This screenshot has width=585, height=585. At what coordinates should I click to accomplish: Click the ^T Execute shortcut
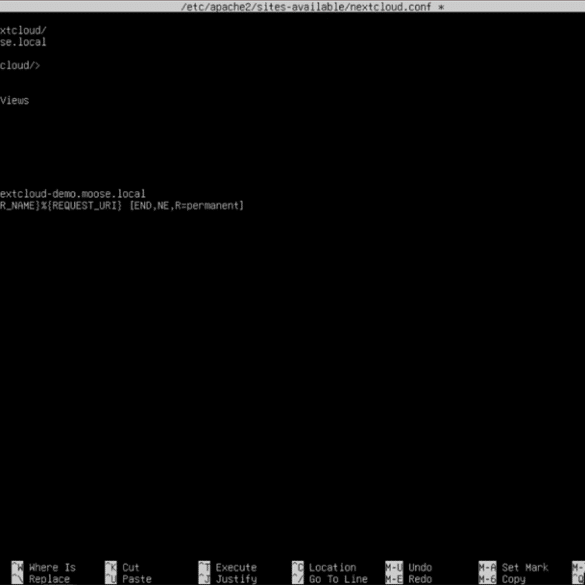228,567
